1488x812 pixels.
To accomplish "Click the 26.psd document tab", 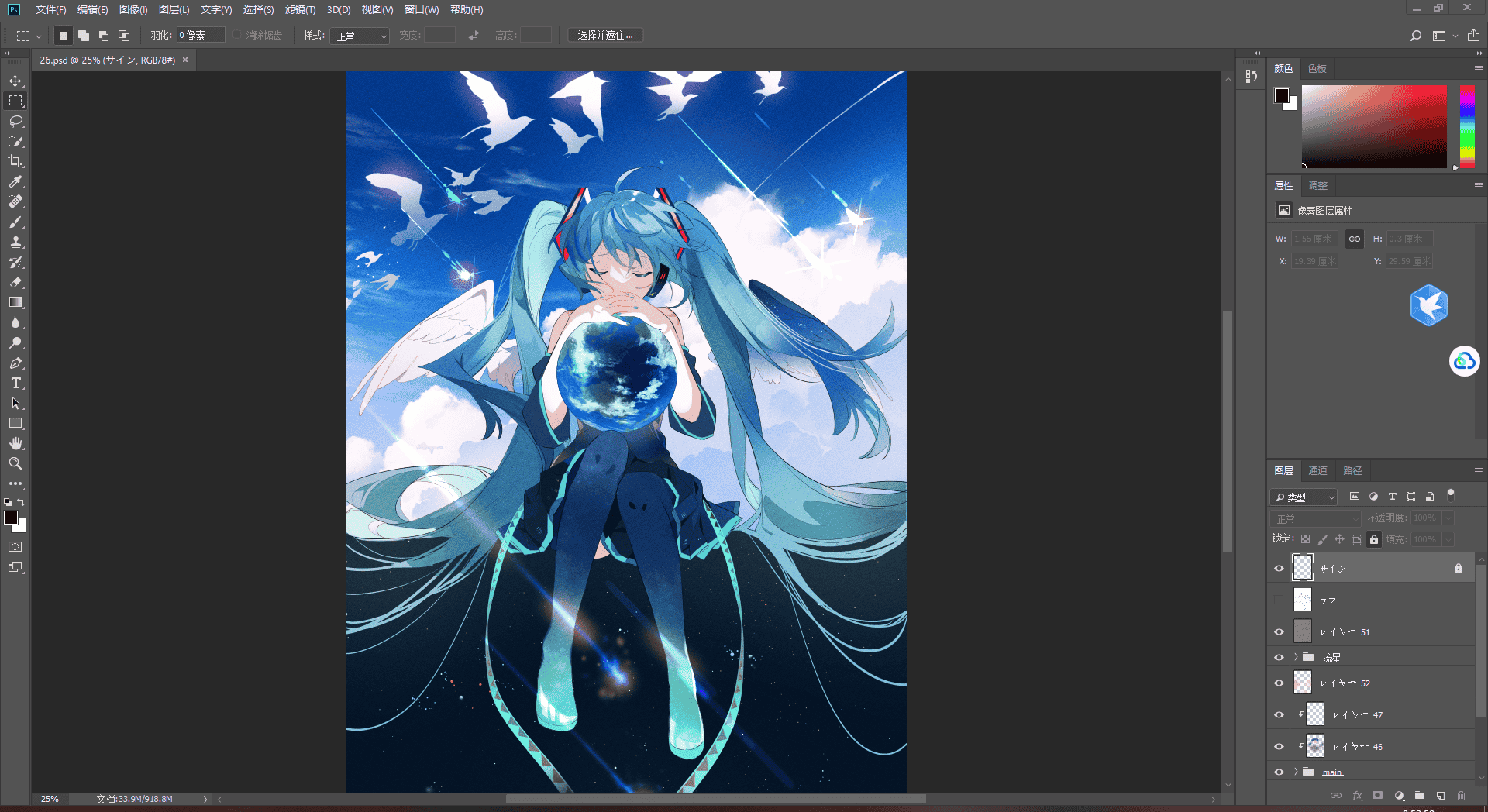I will (x=108, y=60).
